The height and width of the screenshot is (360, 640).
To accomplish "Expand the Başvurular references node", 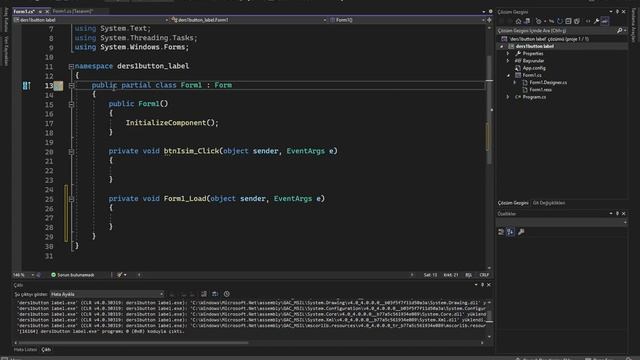I will pos(508,61).
